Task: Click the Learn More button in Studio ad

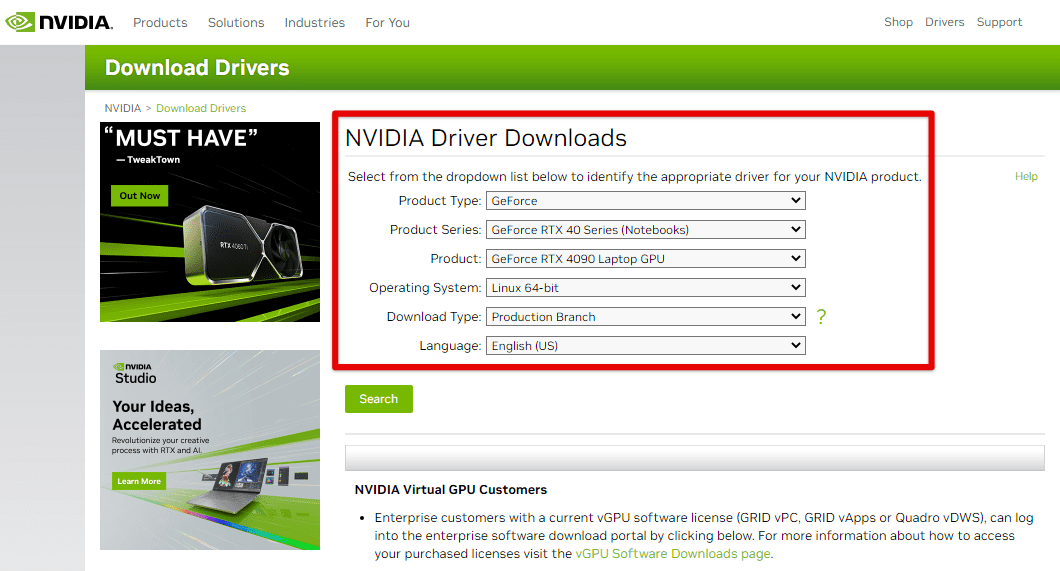Action: [139, 481]
